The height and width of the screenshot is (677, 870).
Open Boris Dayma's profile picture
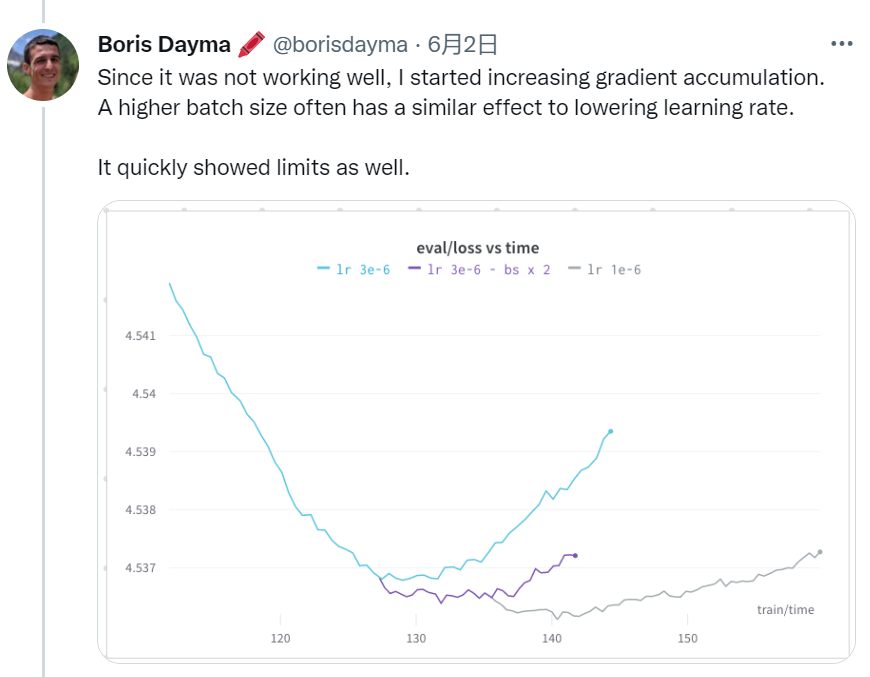click(43, 65)
